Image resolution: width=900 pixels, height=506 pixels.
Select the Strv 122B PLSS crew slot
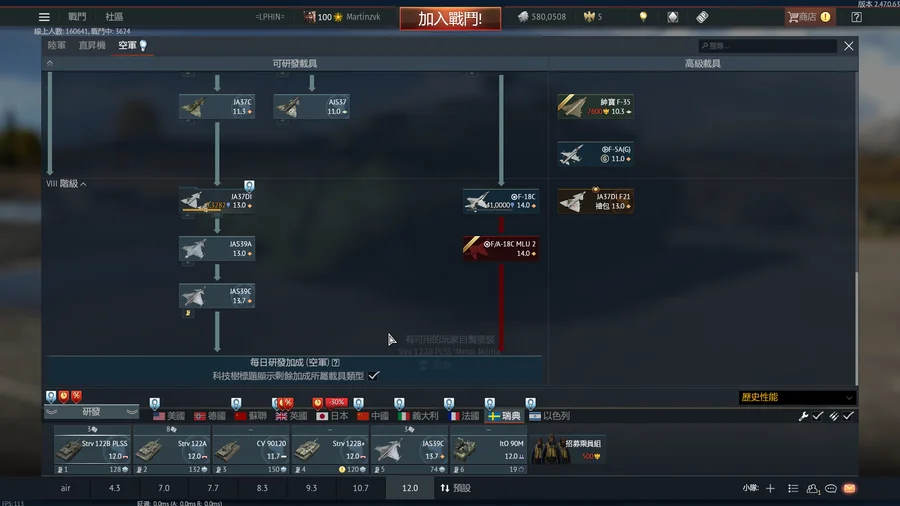[x=92, y=449]
